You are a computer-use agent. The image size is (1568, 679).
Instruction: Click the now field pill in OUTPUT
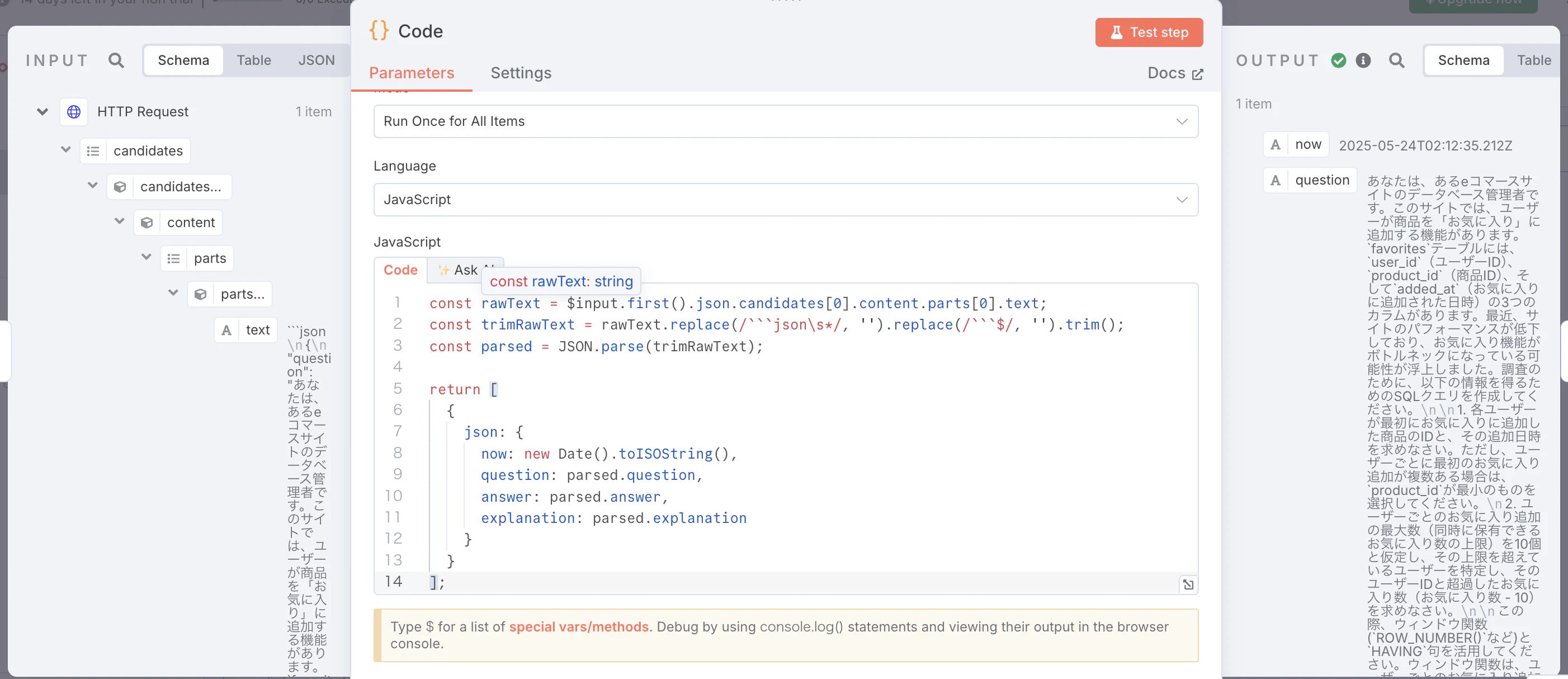point(1296,145)
